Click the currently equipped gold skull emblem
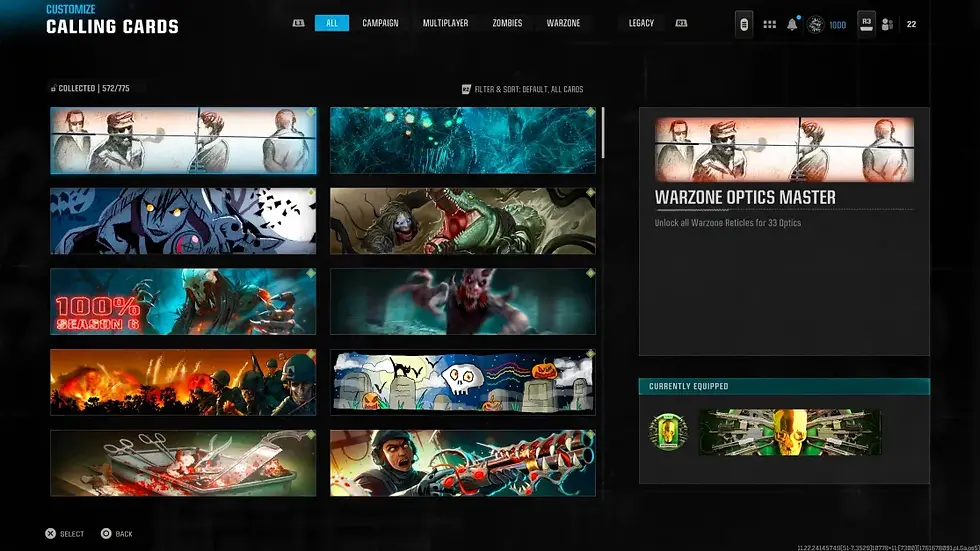Screen dimensions: 980x551 [669, 432]
